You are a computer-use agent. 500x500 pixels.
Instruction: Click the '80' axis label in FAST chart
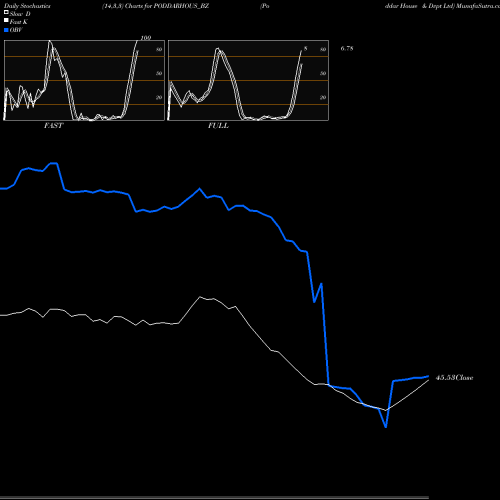coord(159,49)
